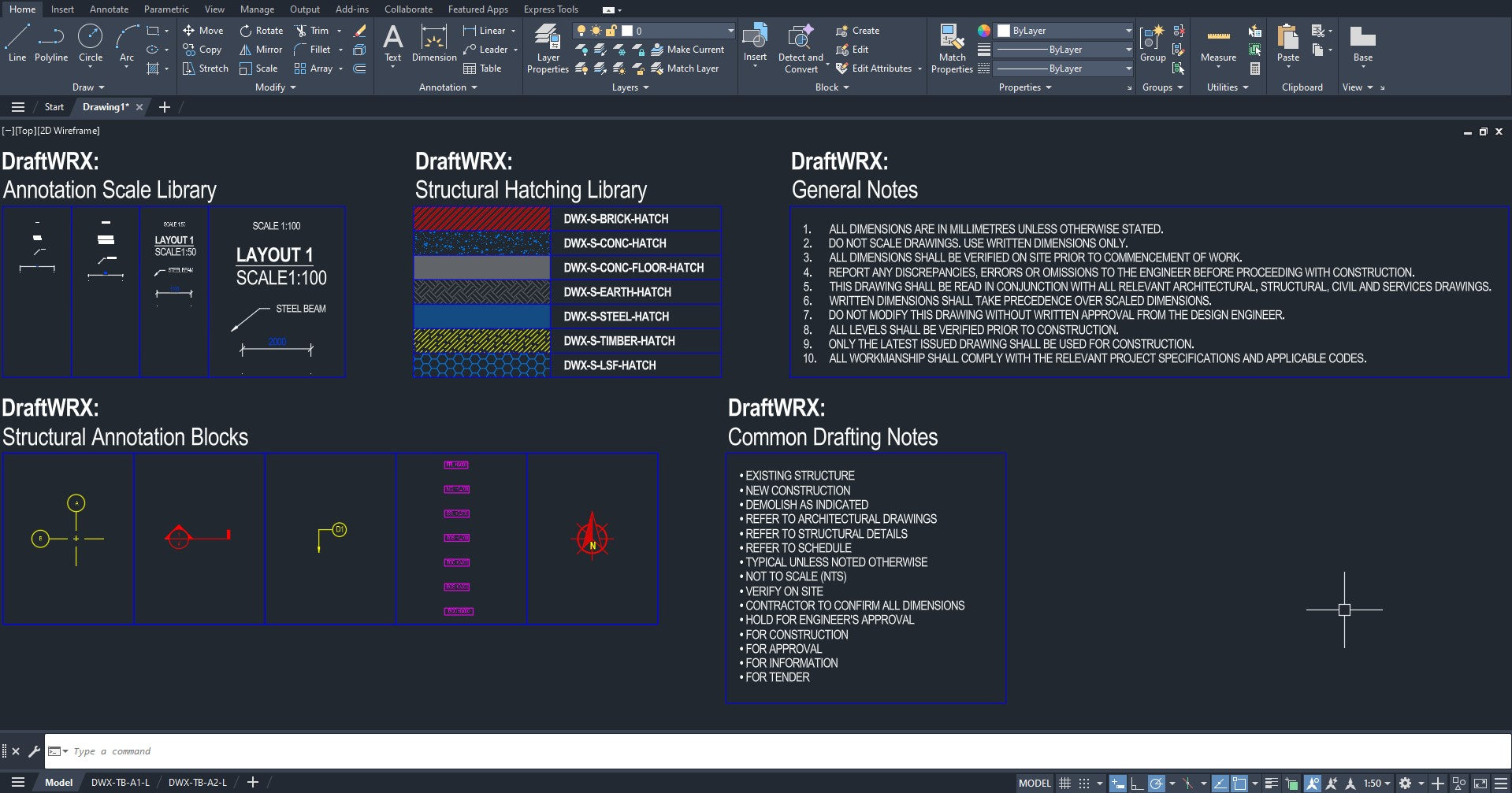Click the Insert block tool

(755, 43)
